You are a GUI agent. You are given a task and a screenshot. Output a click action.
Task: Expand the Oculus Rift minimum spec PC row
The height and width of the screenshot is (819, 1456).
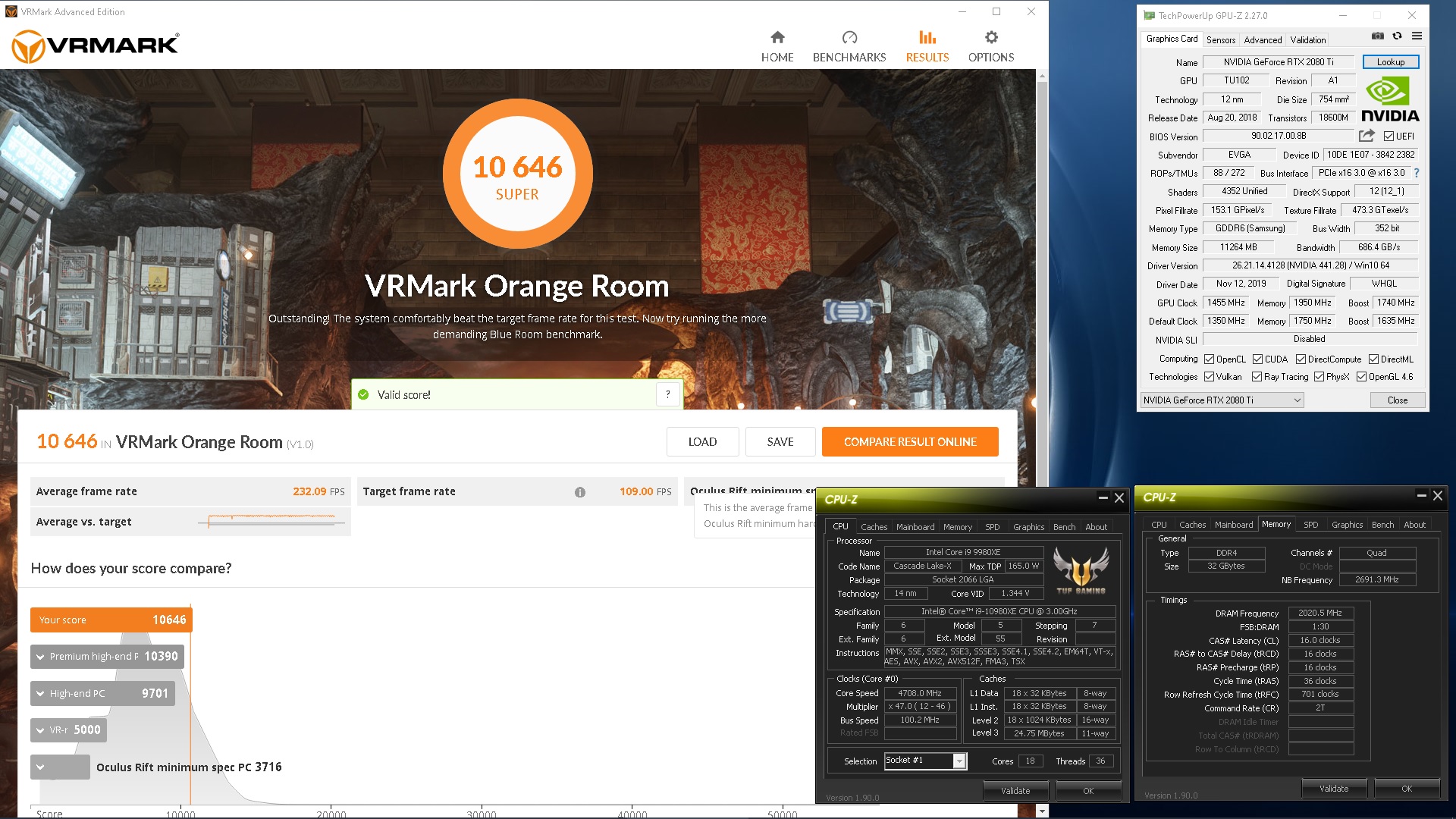tap(60, 767)
